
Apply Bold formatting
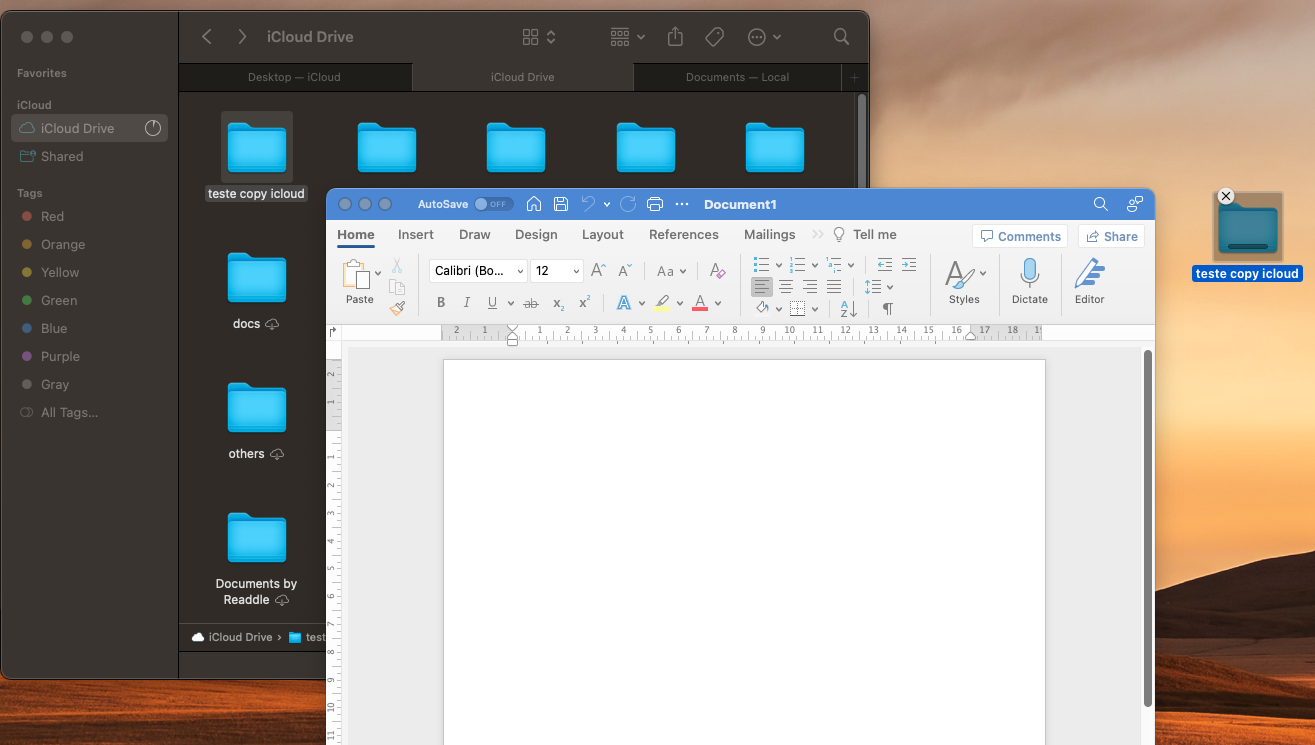(441, 303)
